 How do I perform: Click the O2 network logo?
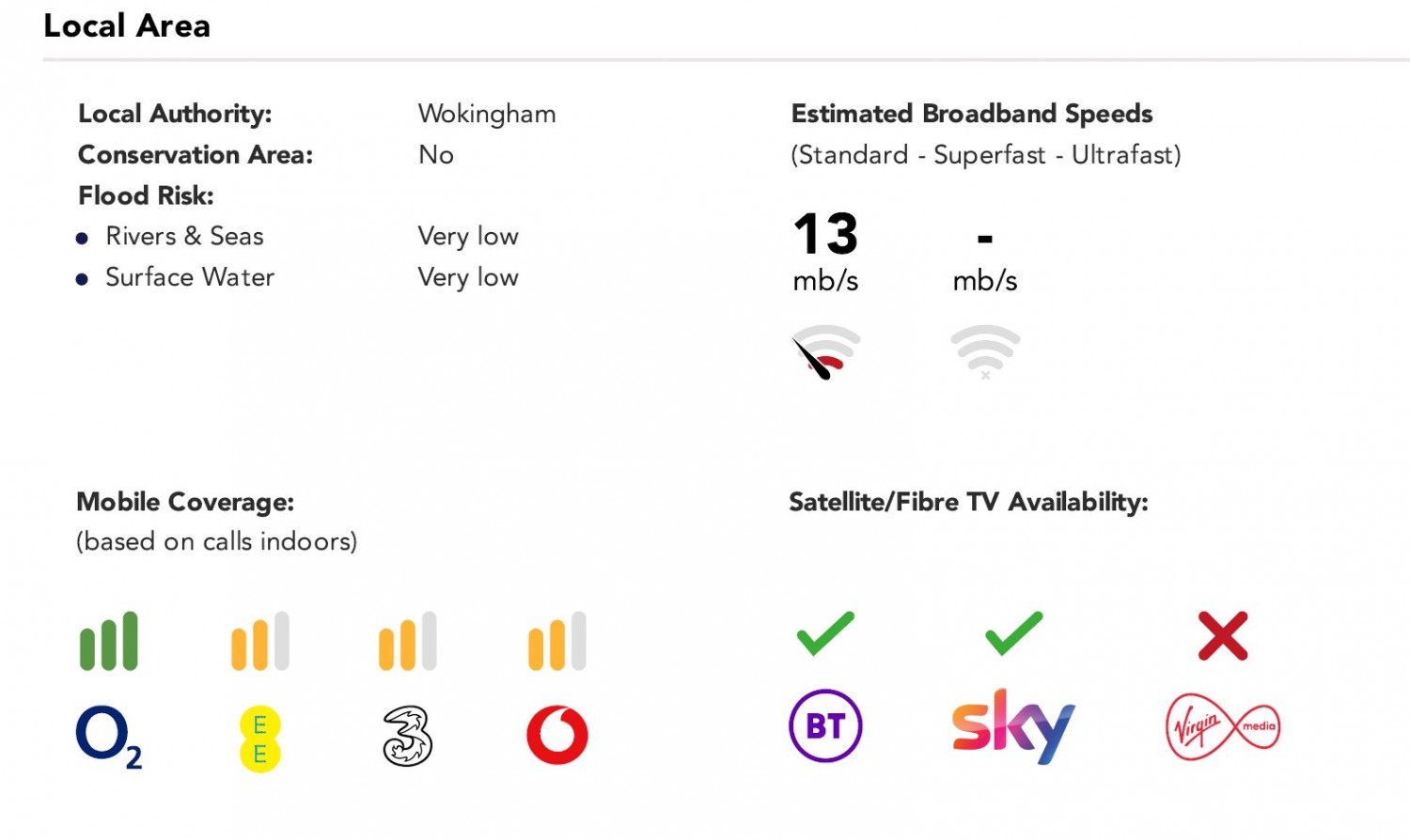107,737
